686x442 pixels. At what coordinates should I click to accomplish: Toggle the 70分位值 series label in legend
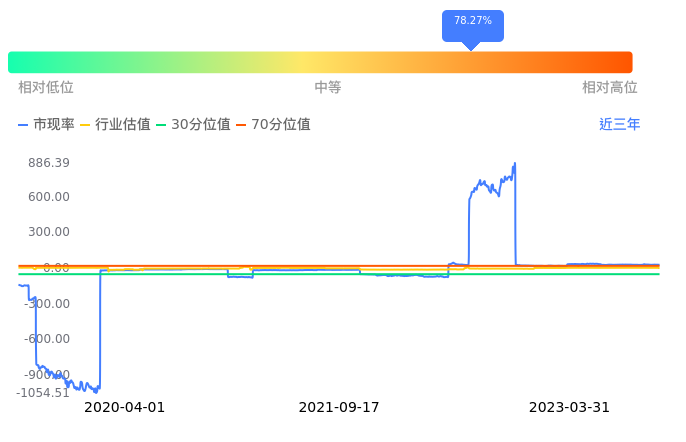click(280, 125)
